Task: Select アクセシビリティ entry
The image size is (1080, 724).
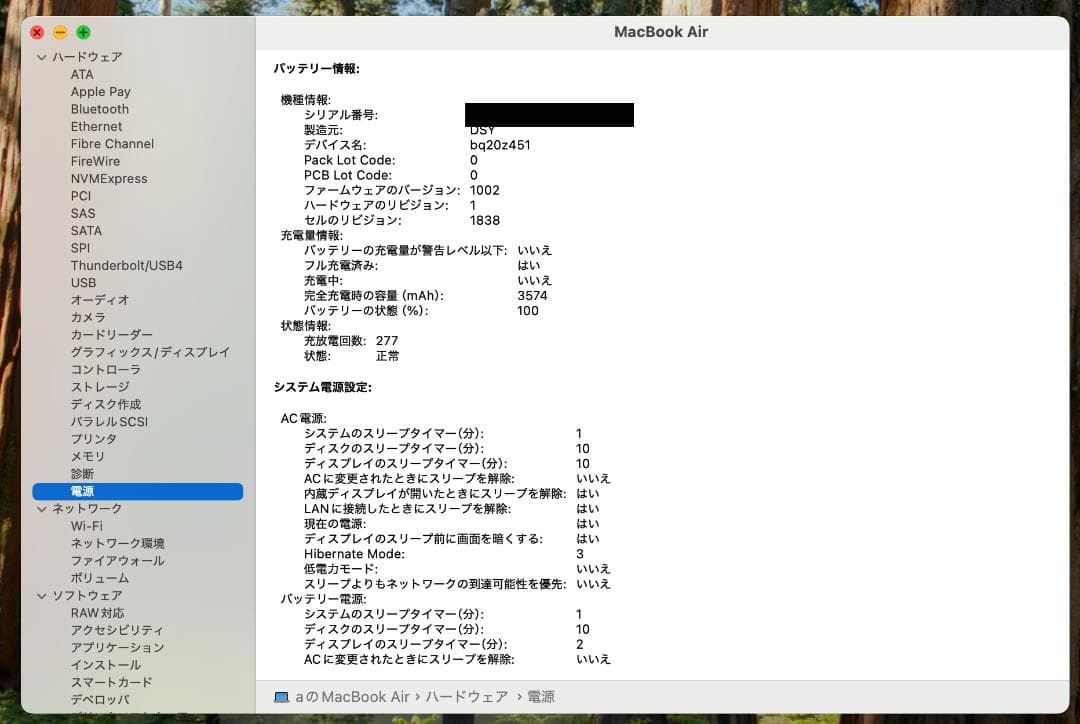Action: click(117, 630)
